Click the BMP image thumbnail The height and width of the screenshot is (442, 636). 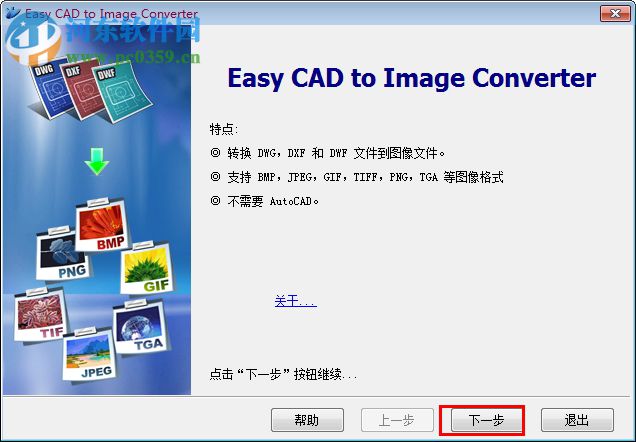tap(102, 225)
